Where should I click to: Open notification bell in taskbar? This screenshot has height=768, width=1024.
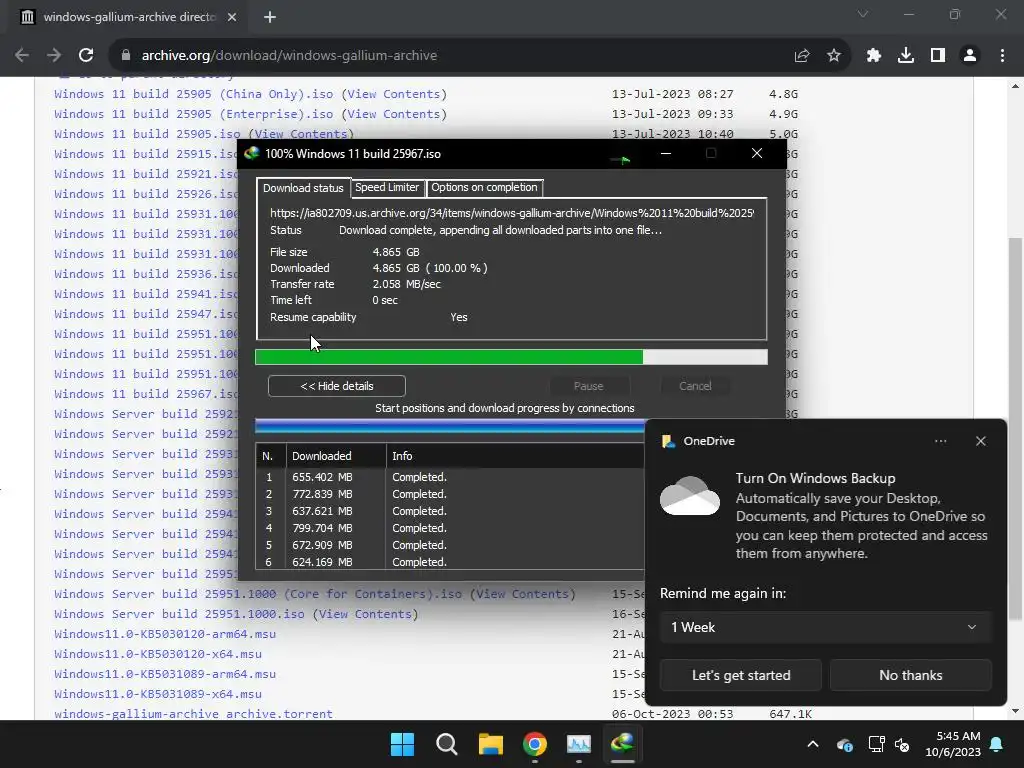pos(997,744)
